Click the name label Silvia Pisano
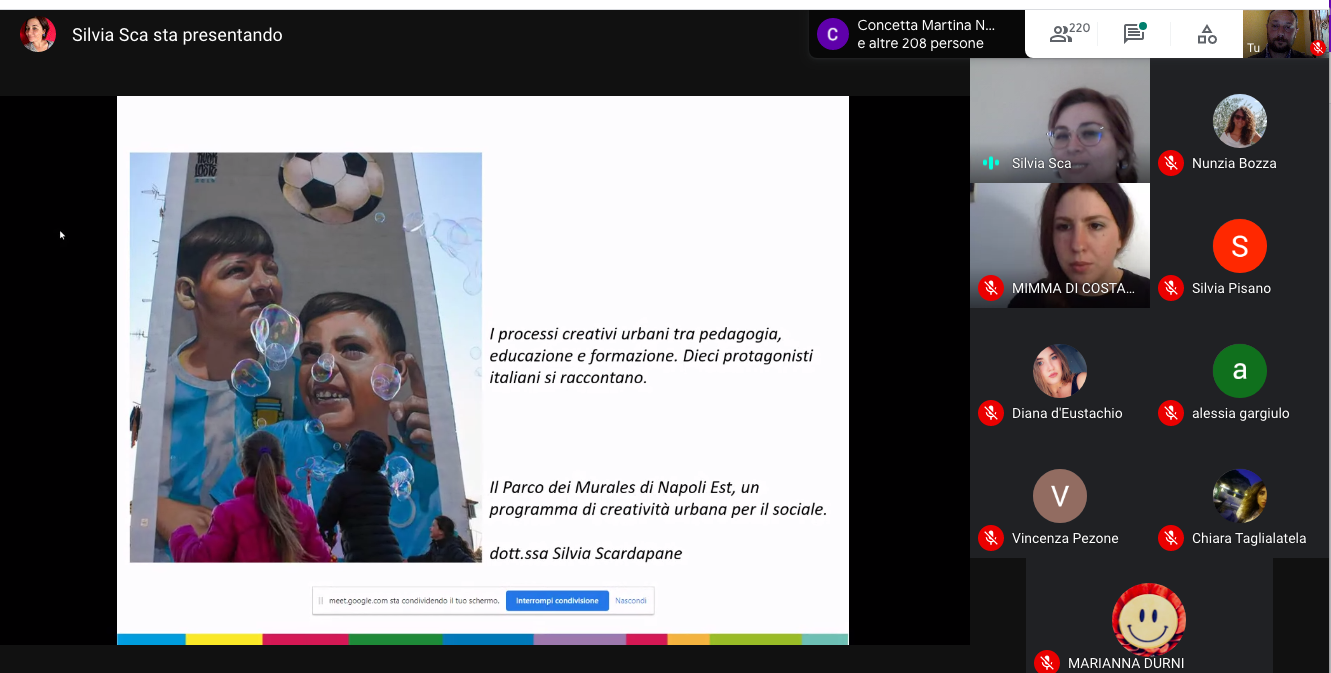 (x=1231, y=288)
